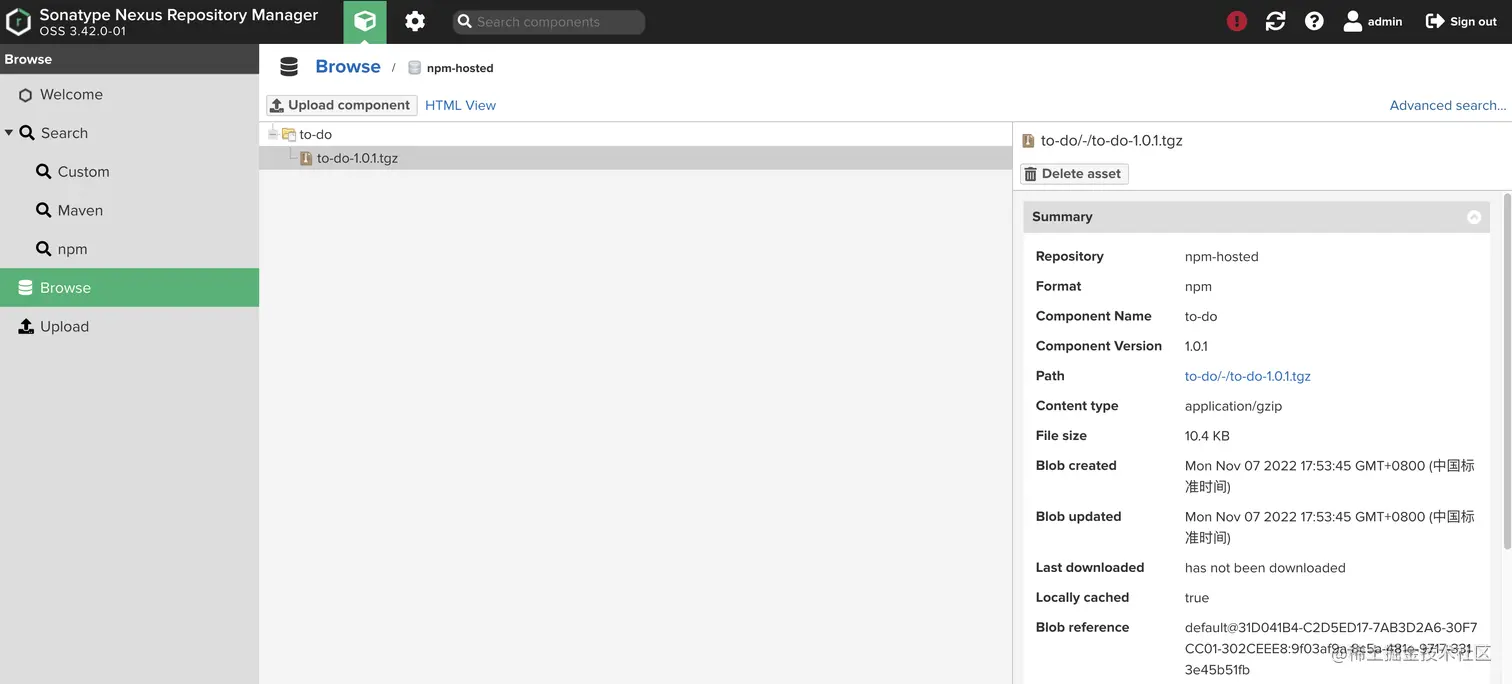Screen dimensions: 1512x684
Task: Click the refresh icon in the header
Action: 1275,21
